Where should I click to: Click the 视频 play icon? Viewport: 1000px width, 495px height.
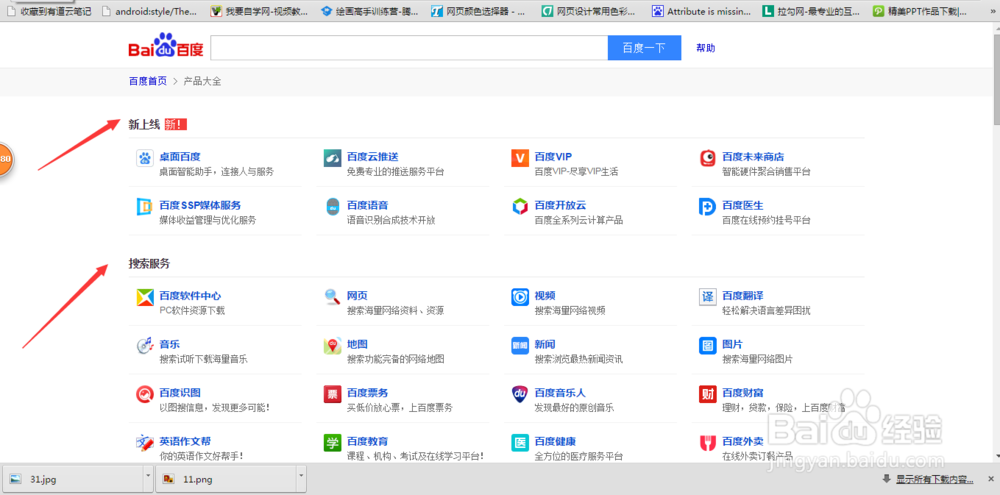pyautogui.click(x=520, y=297)
